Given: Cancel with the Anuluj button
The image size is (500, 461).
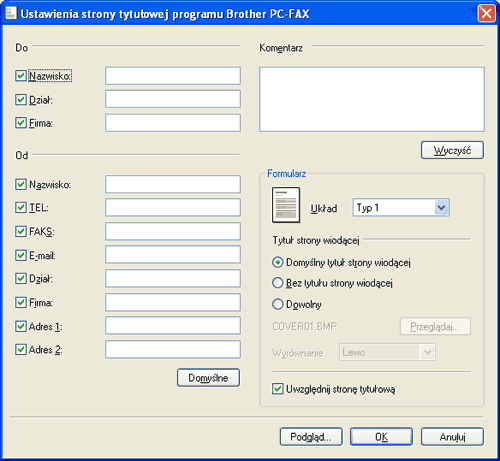Looking at the screenshot, I should (x=452, y=437).
